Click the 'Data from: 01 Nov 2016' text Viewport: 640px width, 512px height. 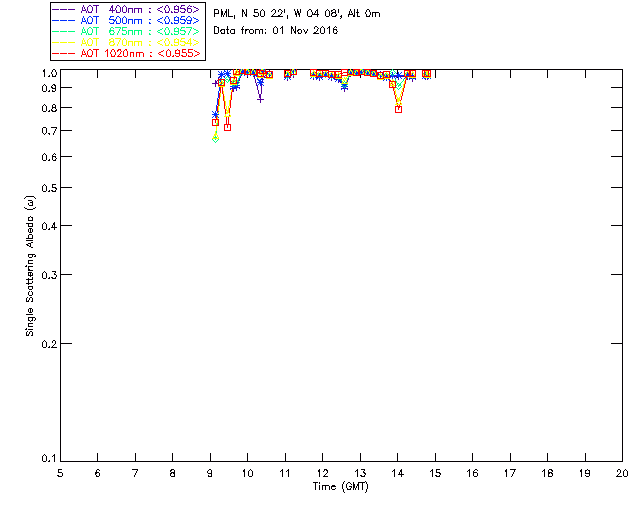point(276,31)
